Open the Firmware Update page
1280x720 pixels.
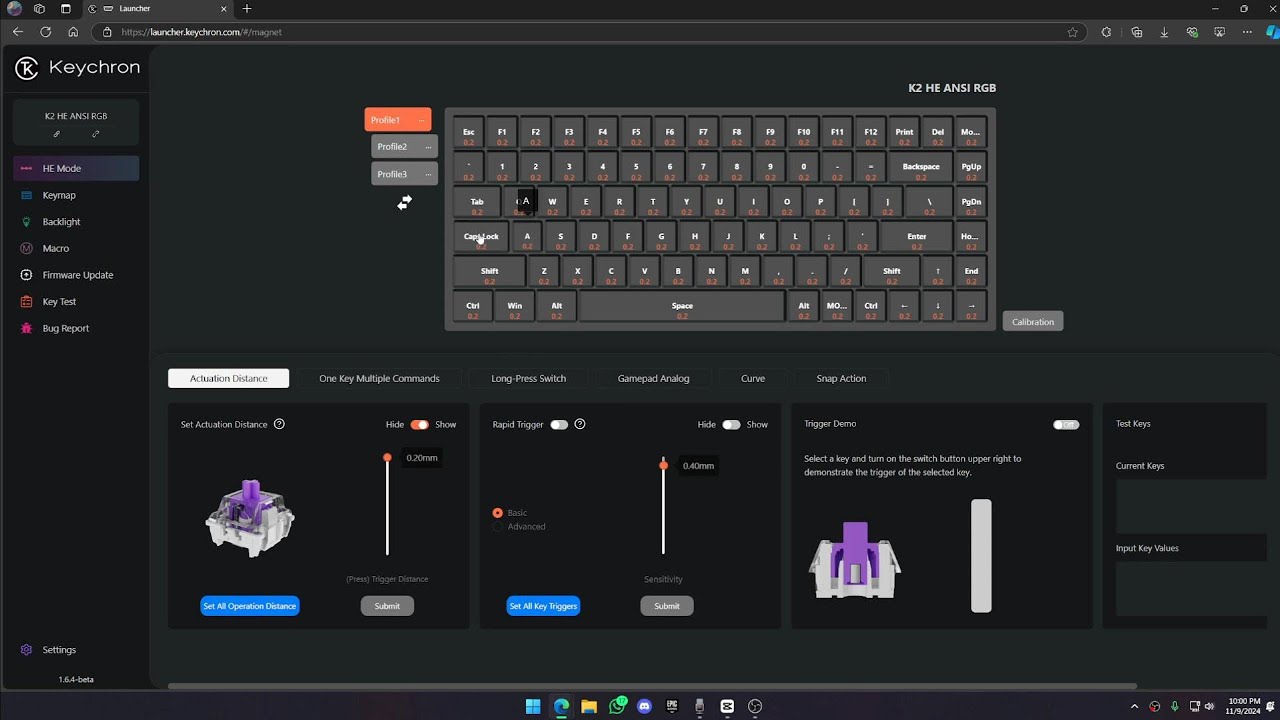pyautogui.click(x=76, y=275)
